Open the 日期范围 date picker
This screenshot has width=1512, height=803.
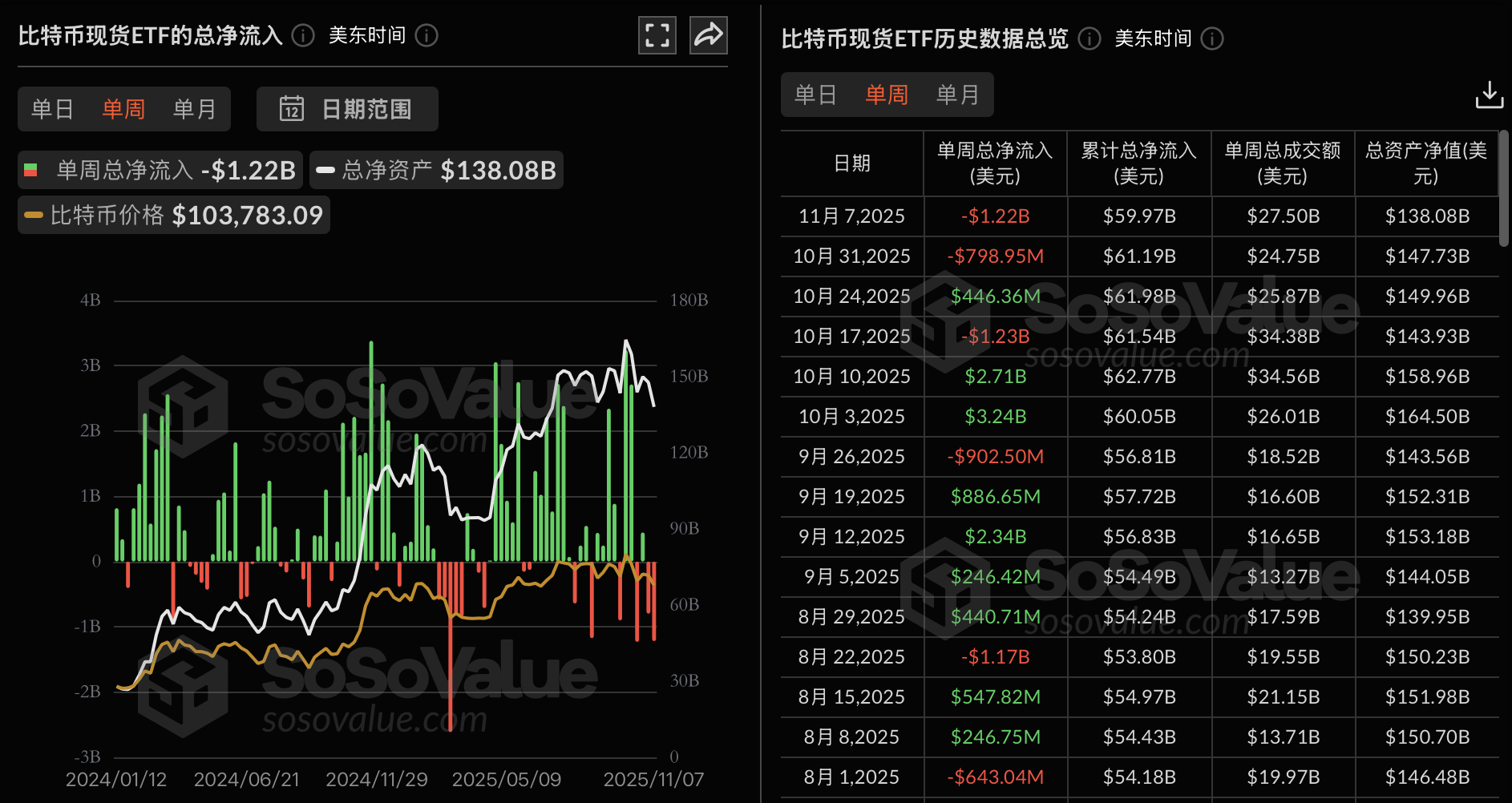click(x=347, y=109)
